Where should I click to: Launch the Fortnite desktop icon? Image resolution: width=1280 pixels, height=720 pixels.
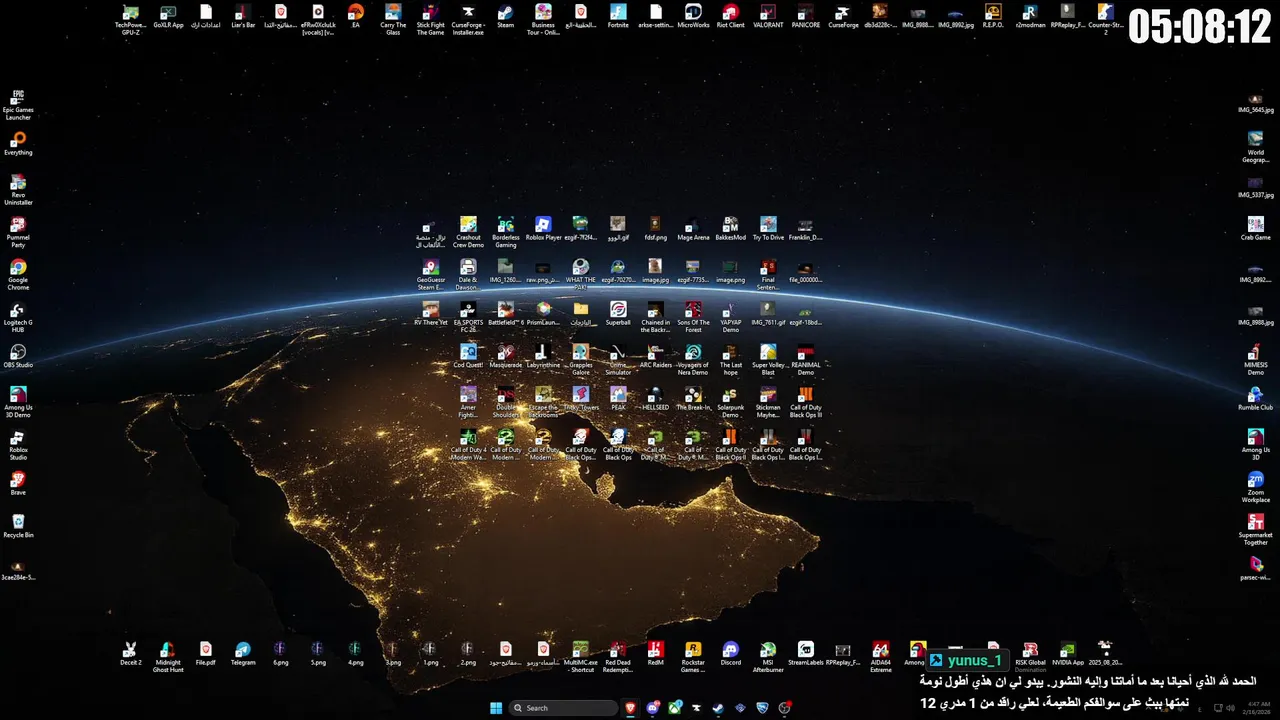(x=618, y=17)
